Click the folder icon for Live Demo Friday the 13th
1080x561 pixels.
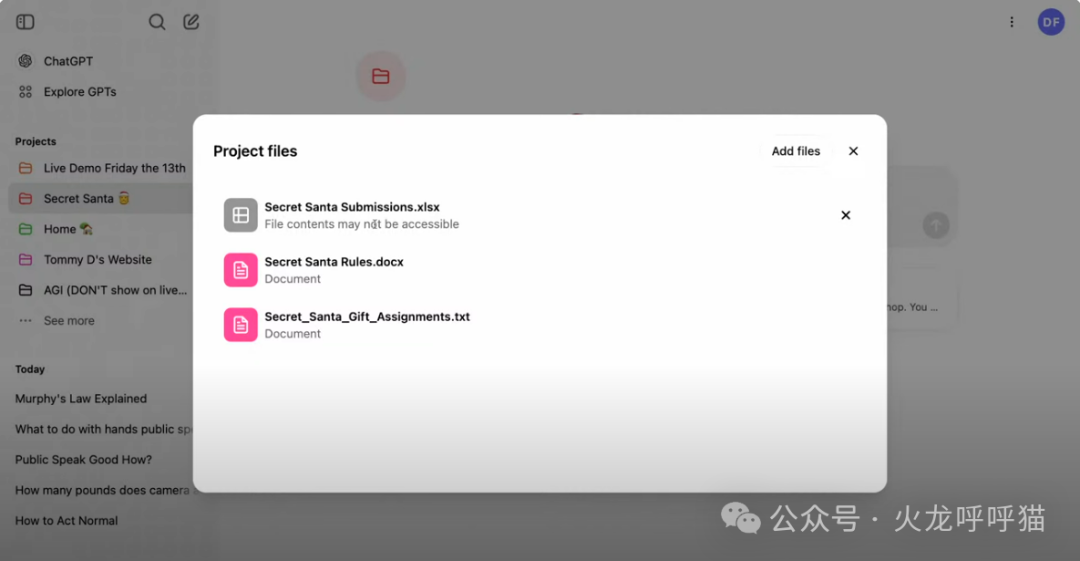(25, 168)
